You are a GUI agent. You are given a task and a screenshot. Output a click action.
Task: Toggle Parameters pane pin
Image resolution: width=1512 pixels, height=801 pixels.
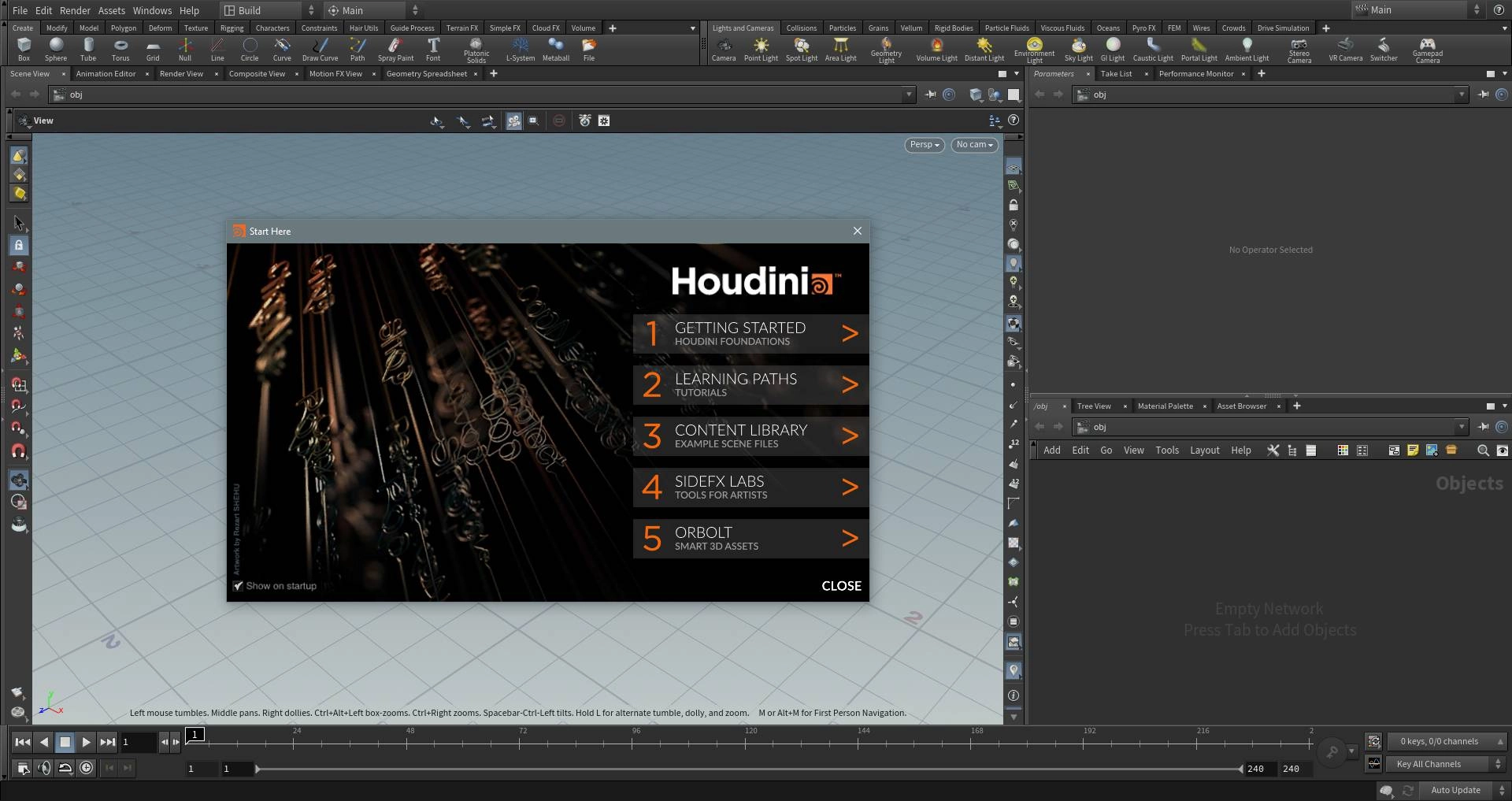tap(1484, 95)
